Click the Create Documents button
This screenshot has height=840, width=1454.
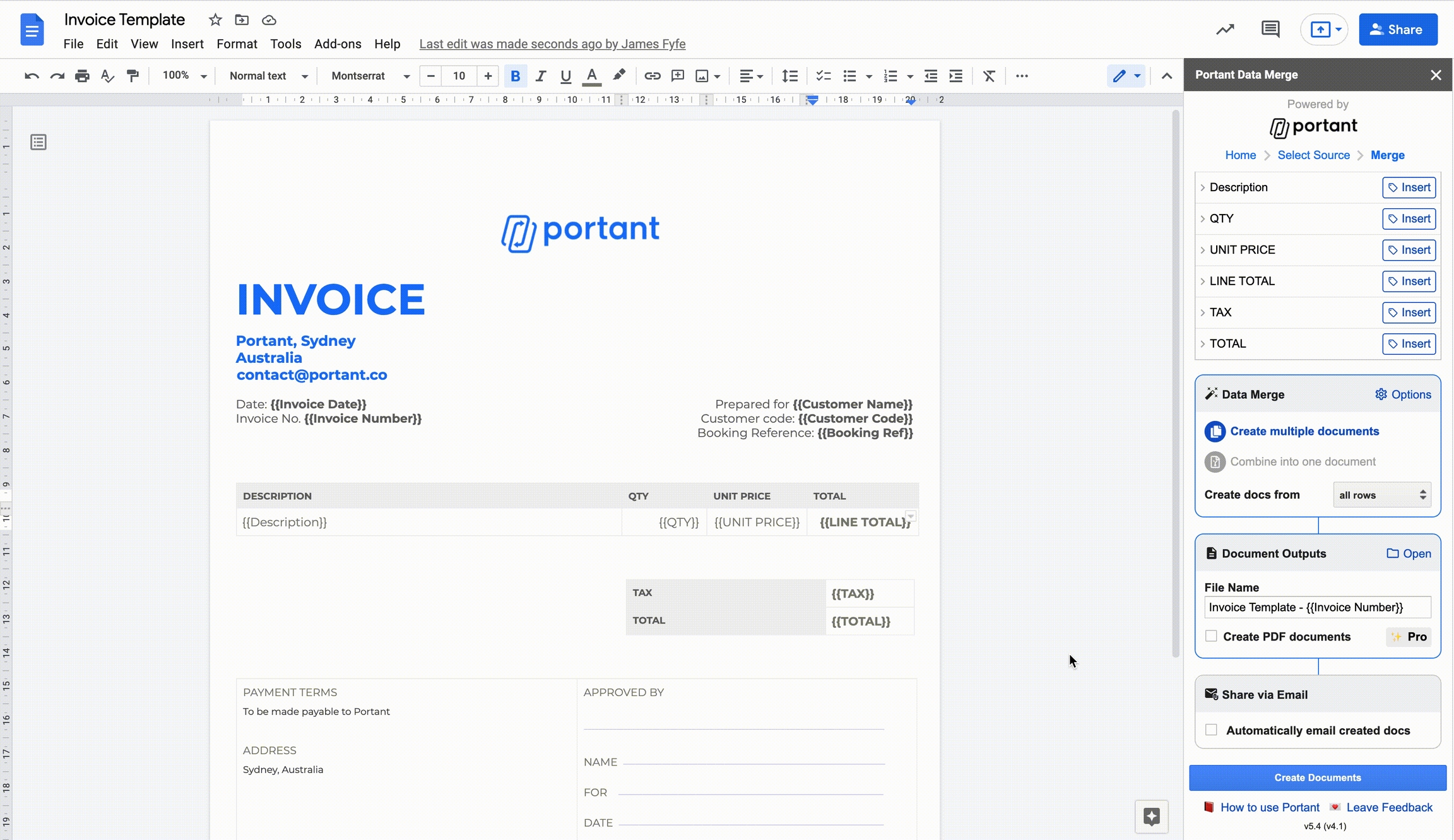coord(1317,778)
